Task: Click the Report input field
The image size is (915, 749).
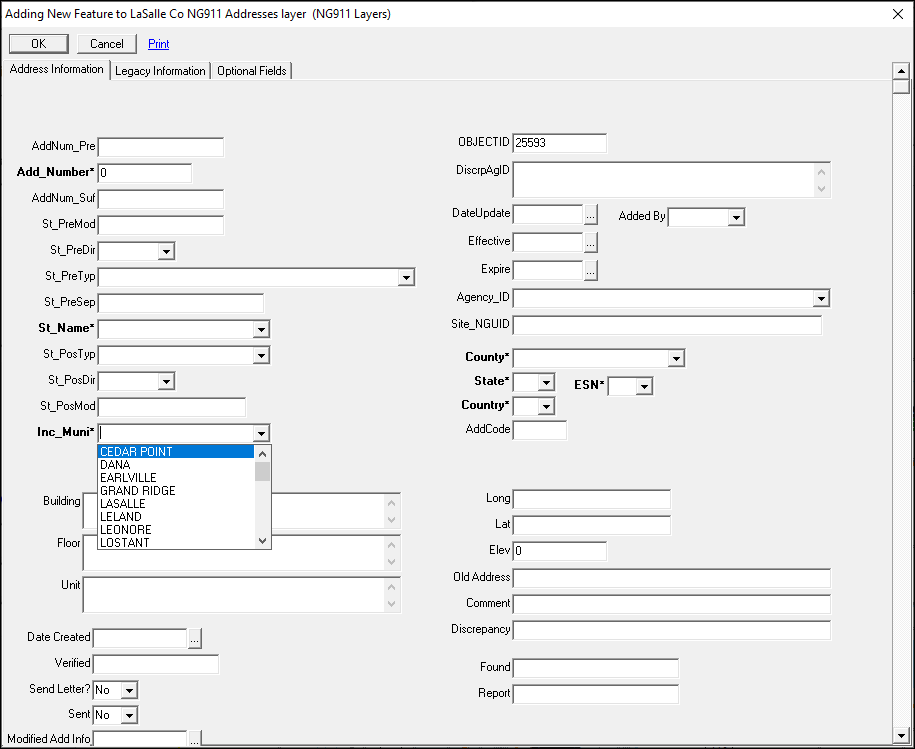Action: (596, 694)
